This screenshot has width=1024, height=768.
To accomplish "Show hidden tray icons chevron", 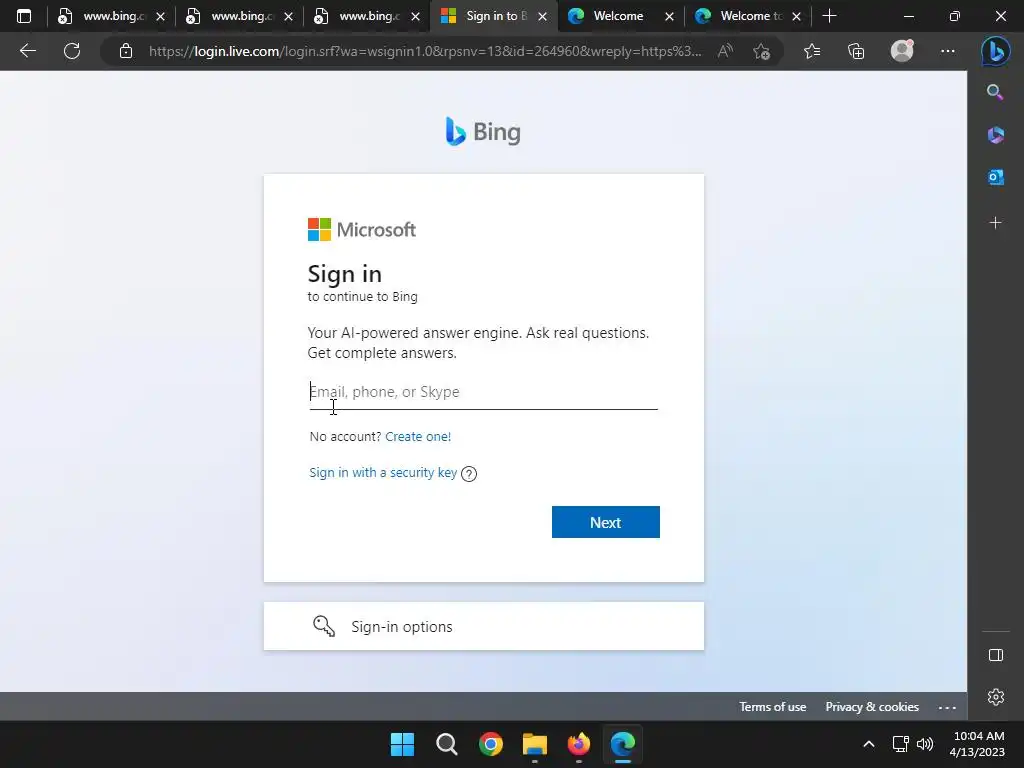I will [869, 744].
